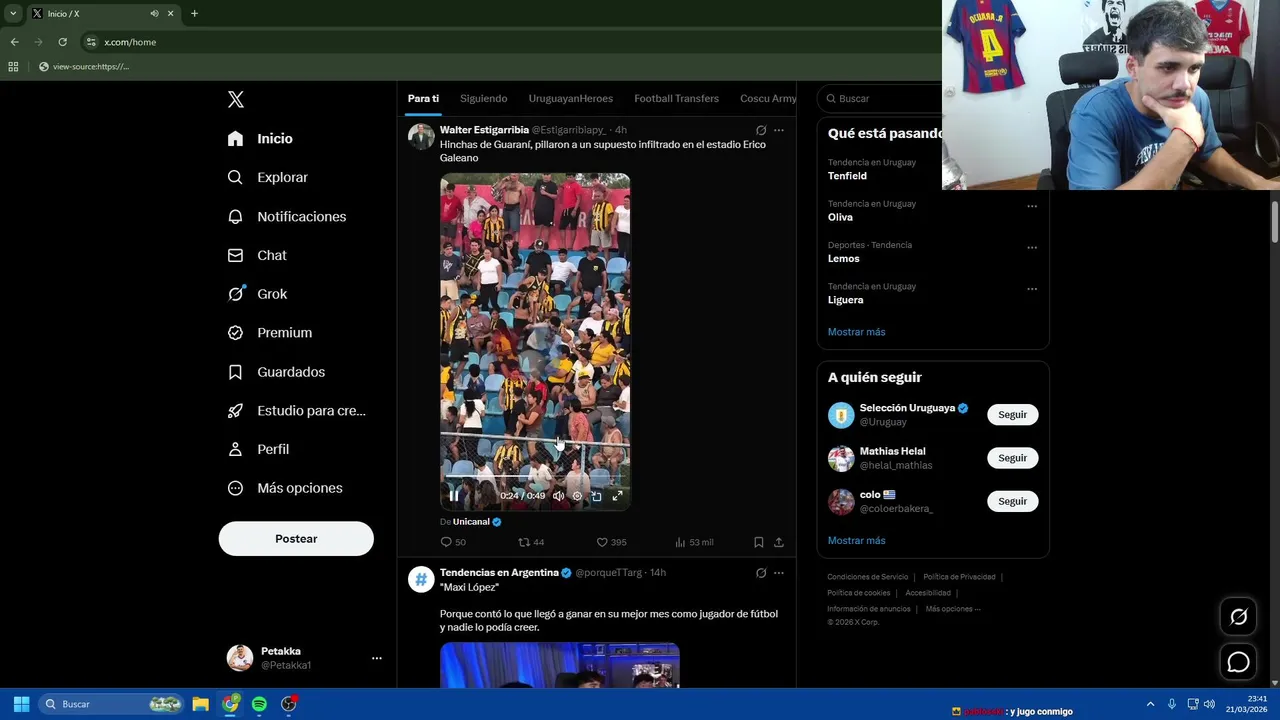
Task: Bookmark Walter Estigarribia's post
Action: 759,542
